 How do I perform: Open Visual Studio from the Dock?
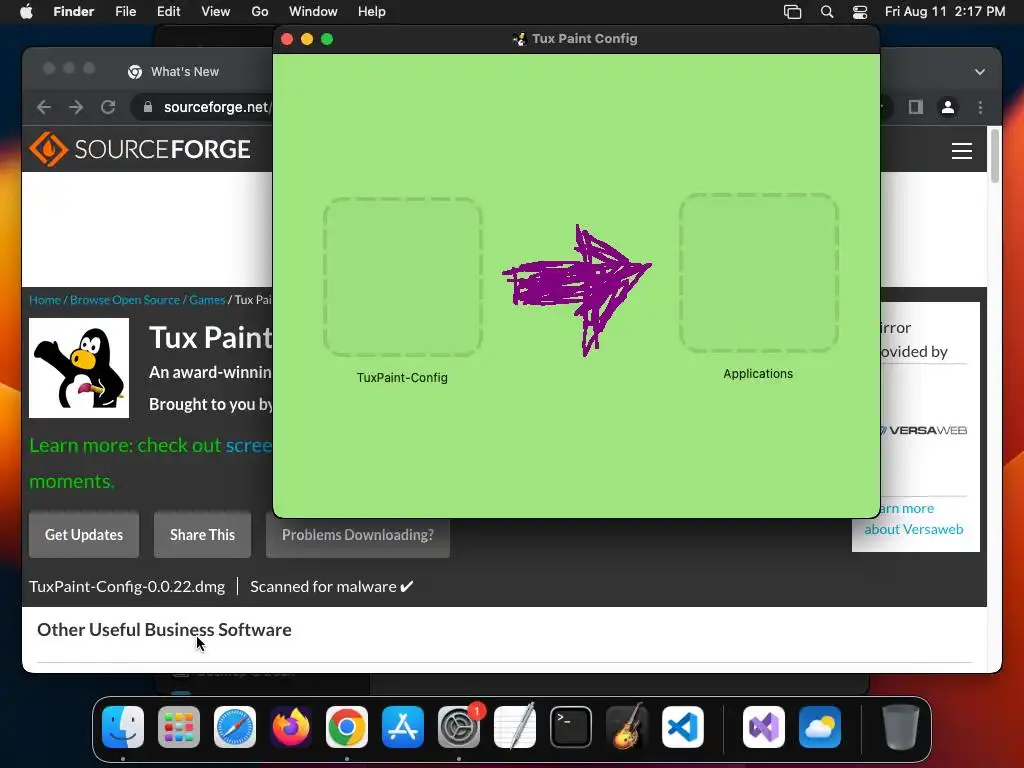click(764, 727)
